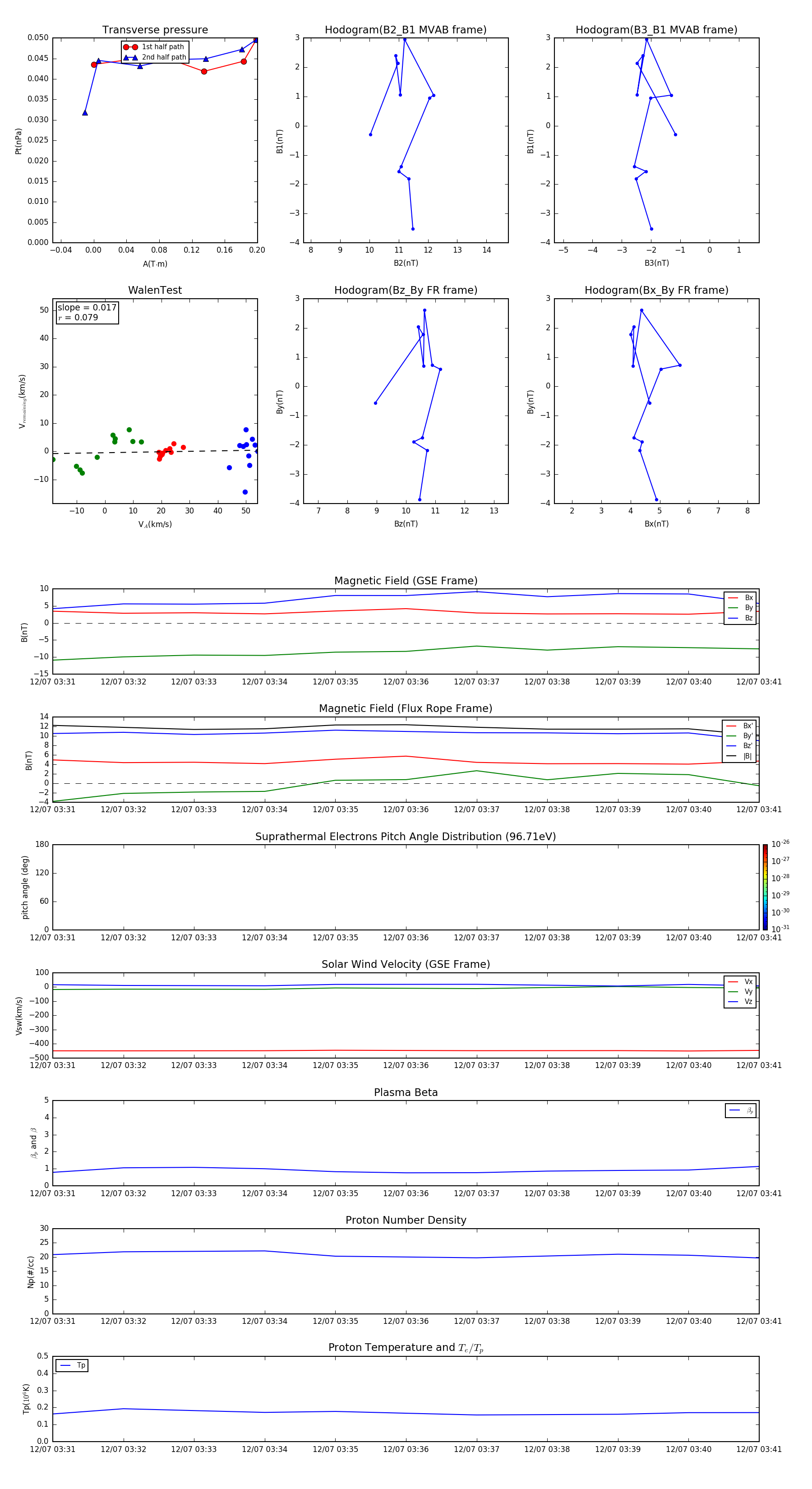The width and height of the screenshot is (812, 1489).
Task: Select the Suprathermal Electrons Pitch Angle Distribution title
Action: point(406,837)
